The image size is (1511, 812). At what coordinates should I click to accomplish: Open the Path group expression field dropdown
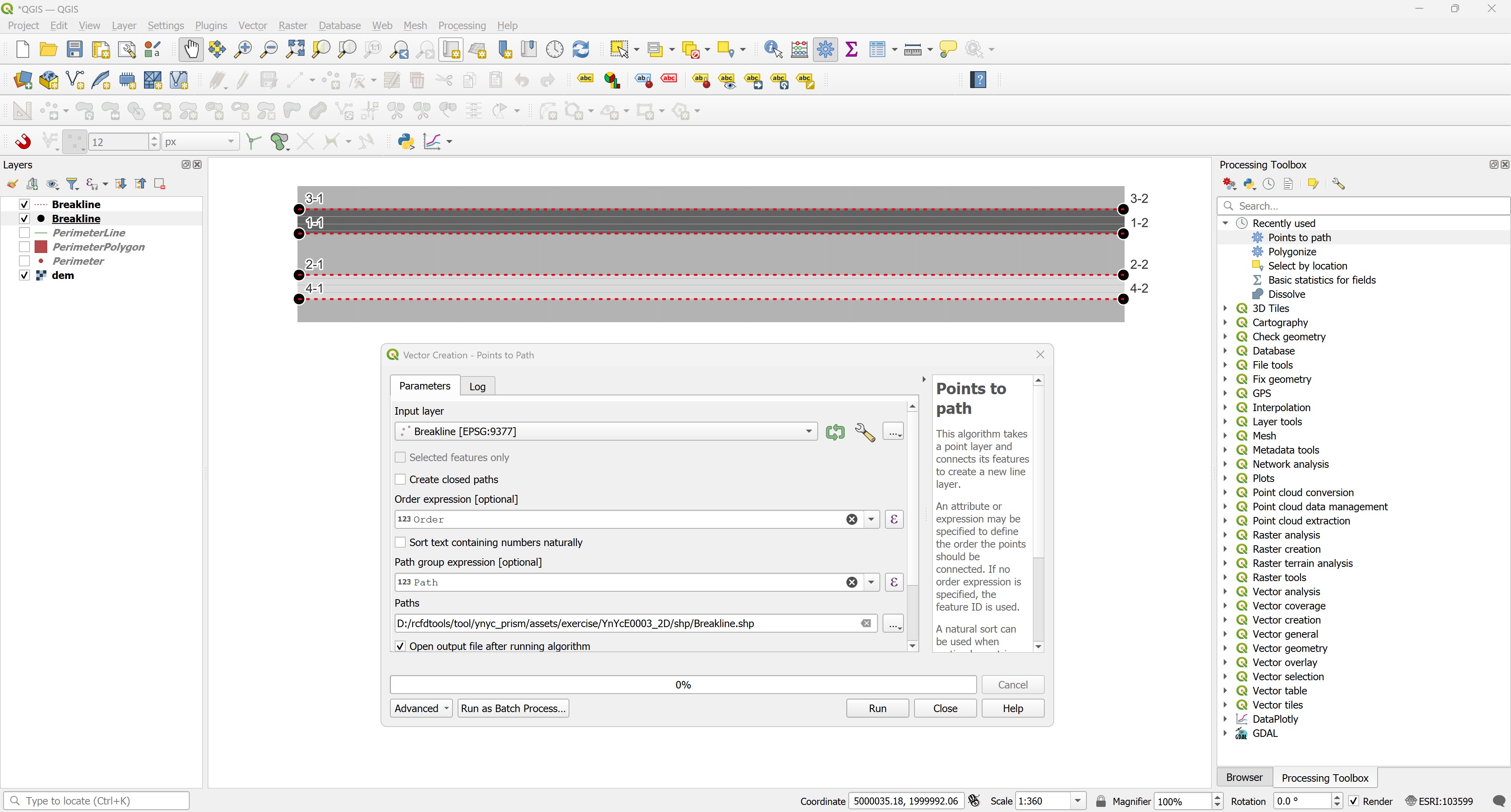coord(871,582)
